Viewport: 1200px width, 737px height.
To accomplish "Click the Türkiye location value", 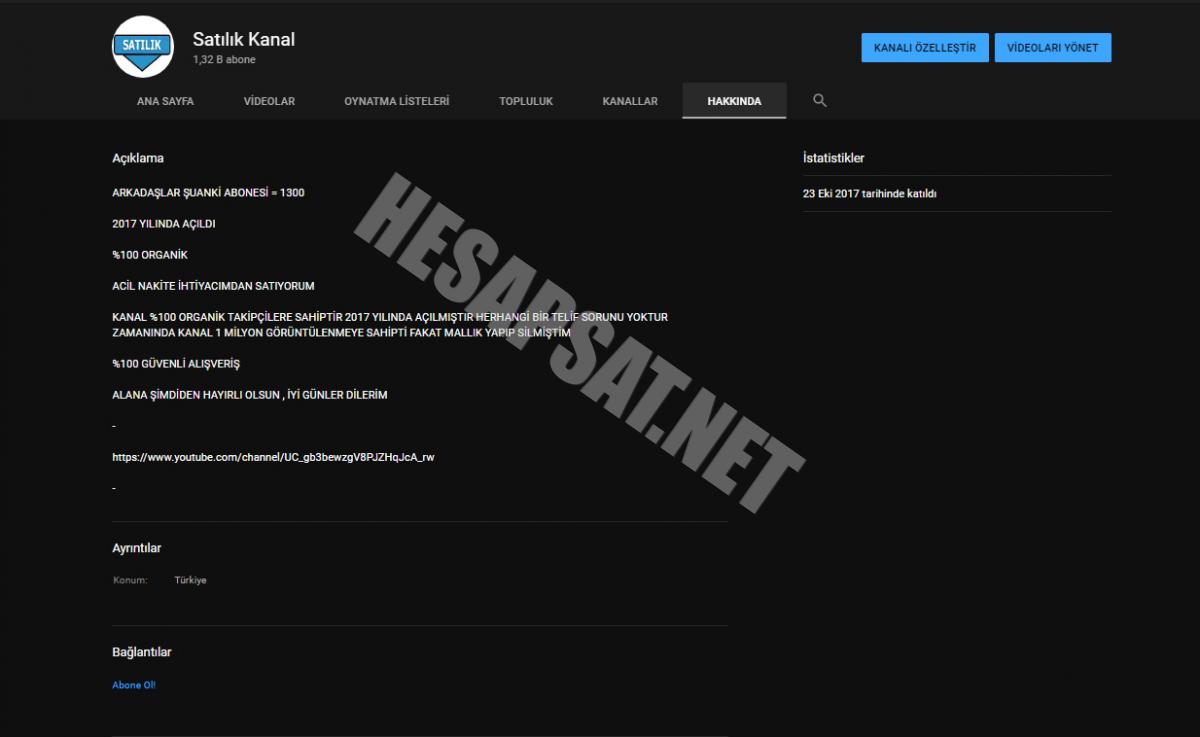I will click(x=190, y=580).
